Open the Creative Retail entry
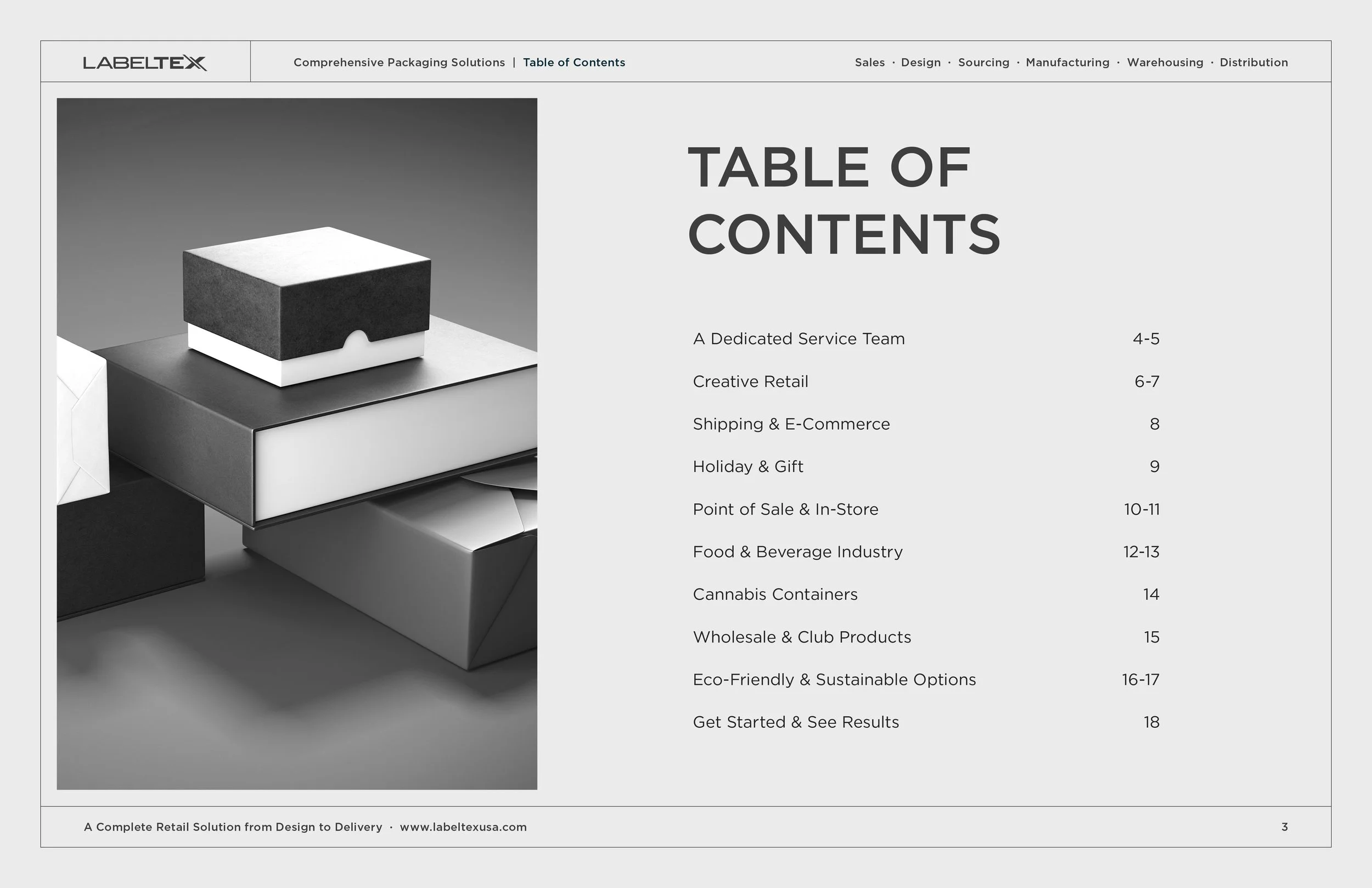 coord(750,381)
